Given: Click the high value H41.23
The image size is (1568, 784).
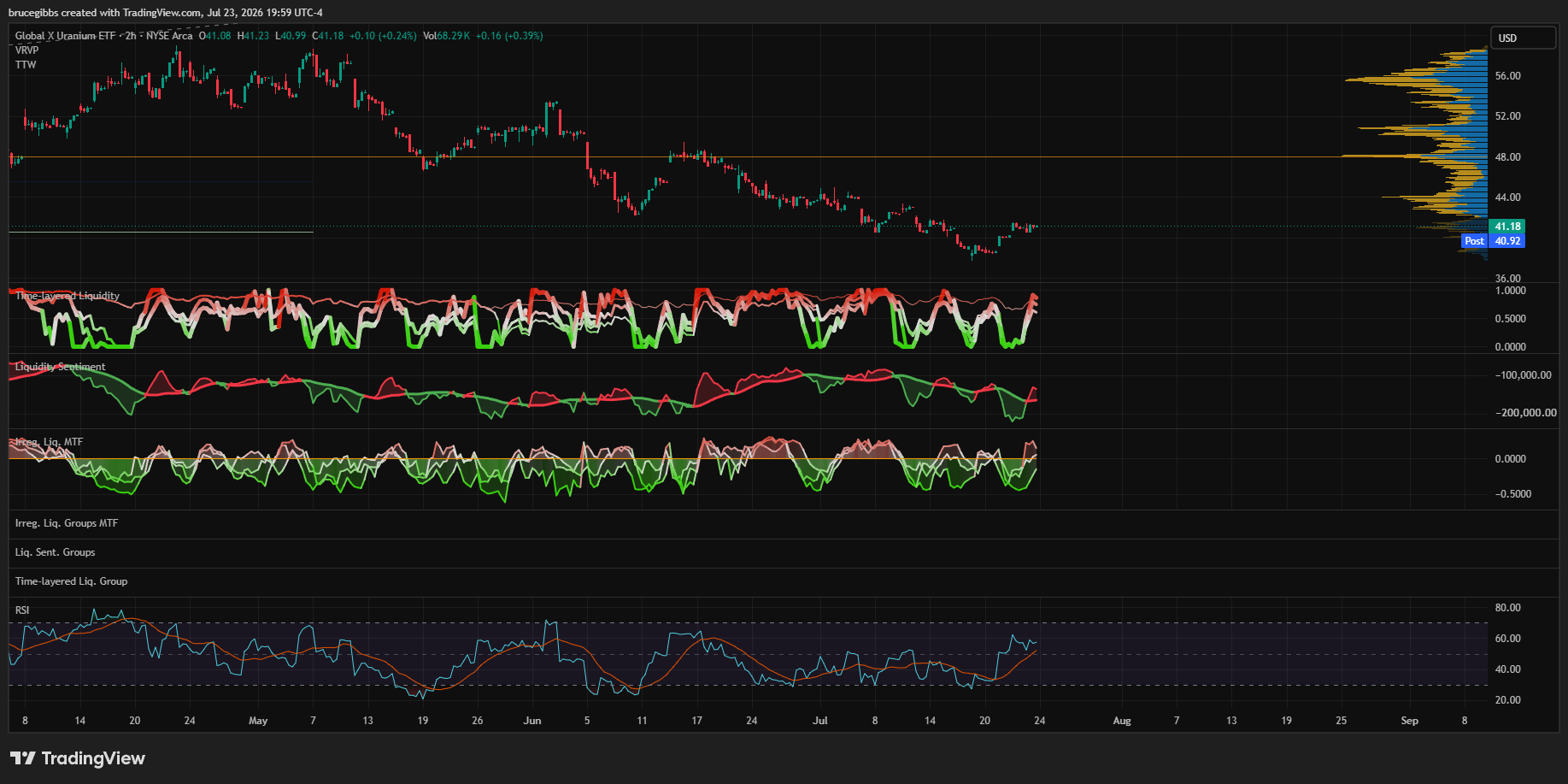Looking at the screenshot, I should (x=253, y=36).
